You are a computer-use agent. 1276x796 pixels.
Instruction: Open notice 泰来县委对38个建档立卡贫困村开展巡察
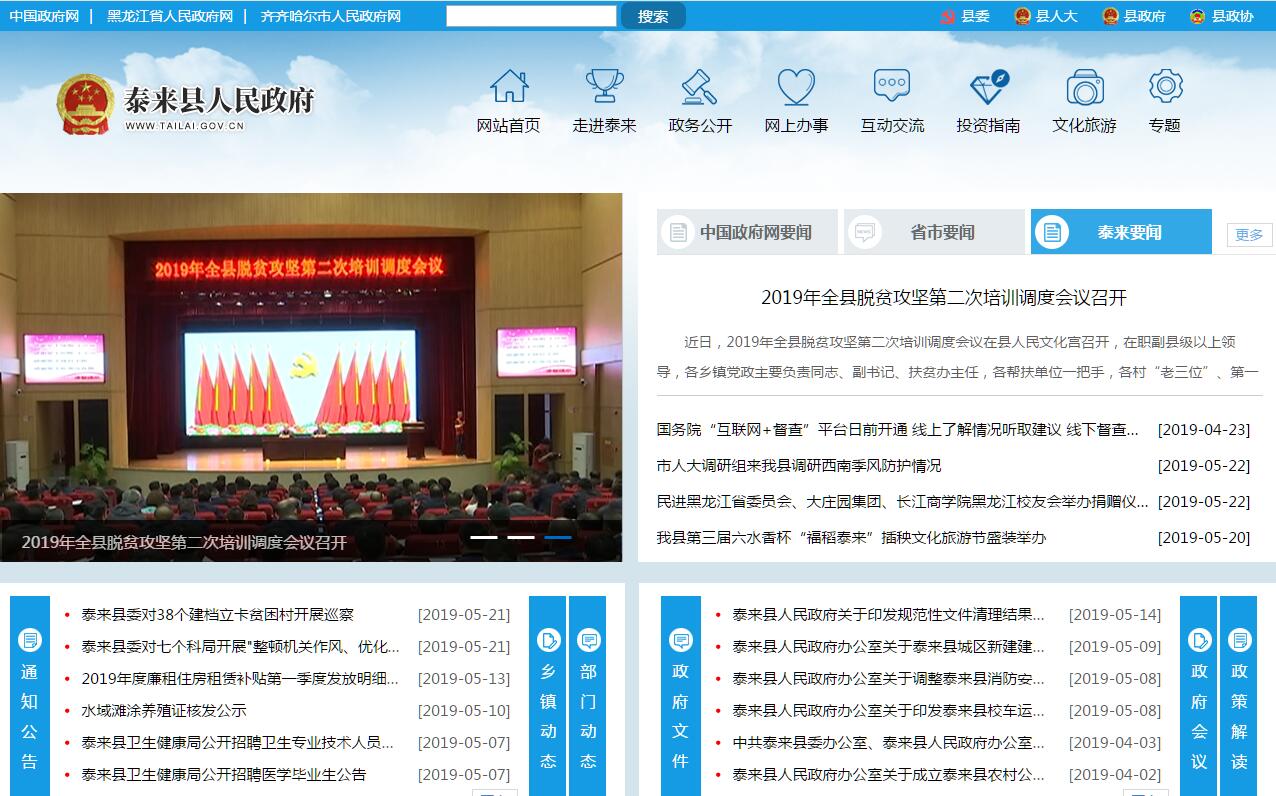218,615
